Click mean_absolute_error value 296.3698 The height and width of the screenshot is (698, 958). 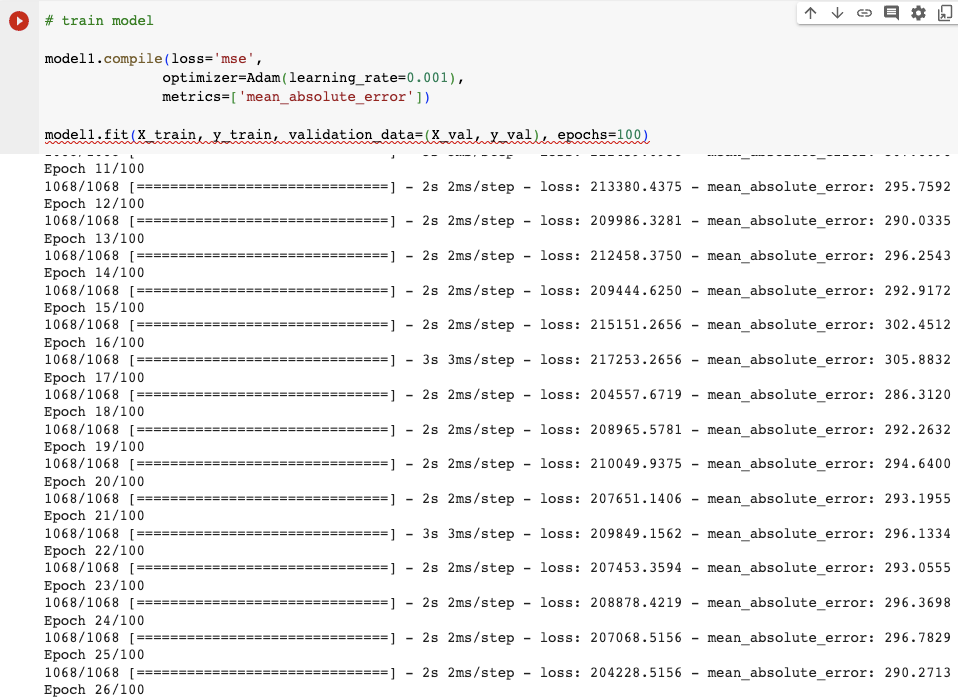pyautogui.click(x=918, y=603)
